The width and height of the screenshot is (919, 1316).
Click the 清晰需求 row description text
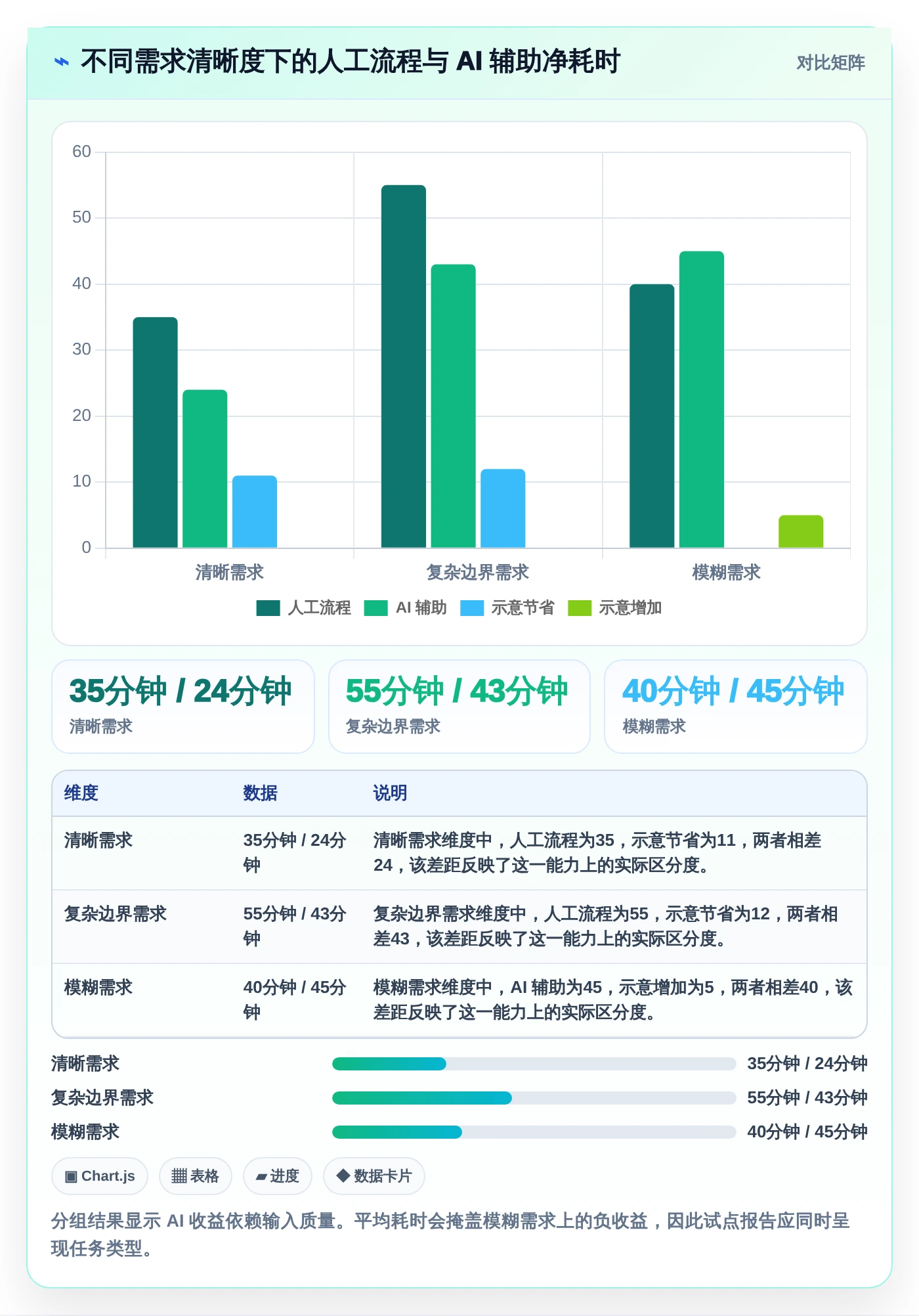tap(597, 853)
